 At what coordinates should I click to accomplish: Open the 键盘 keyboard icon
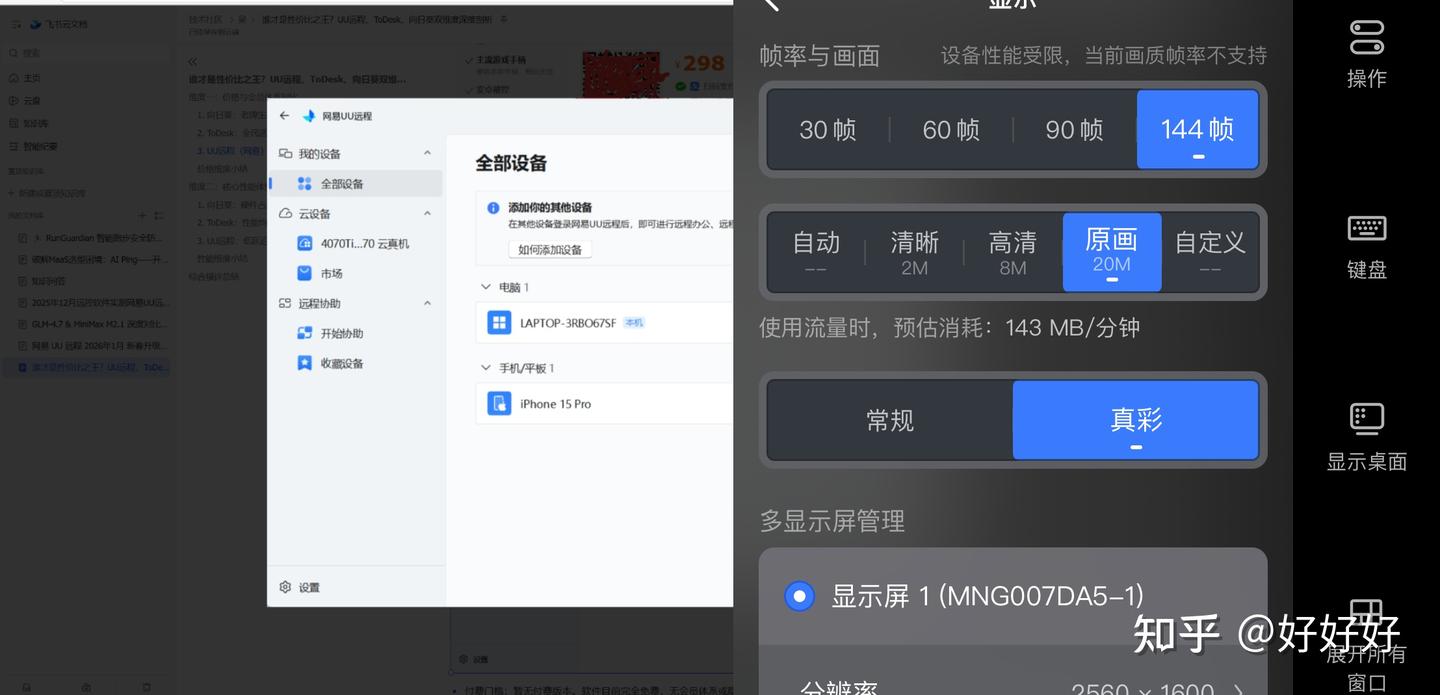click(1366, 228)
